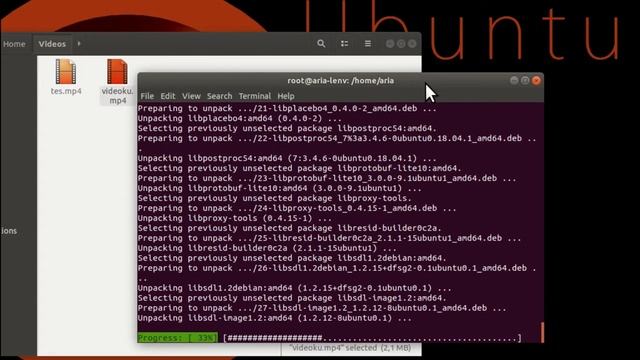
Task: Click "Preparing to unpack .../21-libplacebo4" line
Action: [x=287, y=108]
